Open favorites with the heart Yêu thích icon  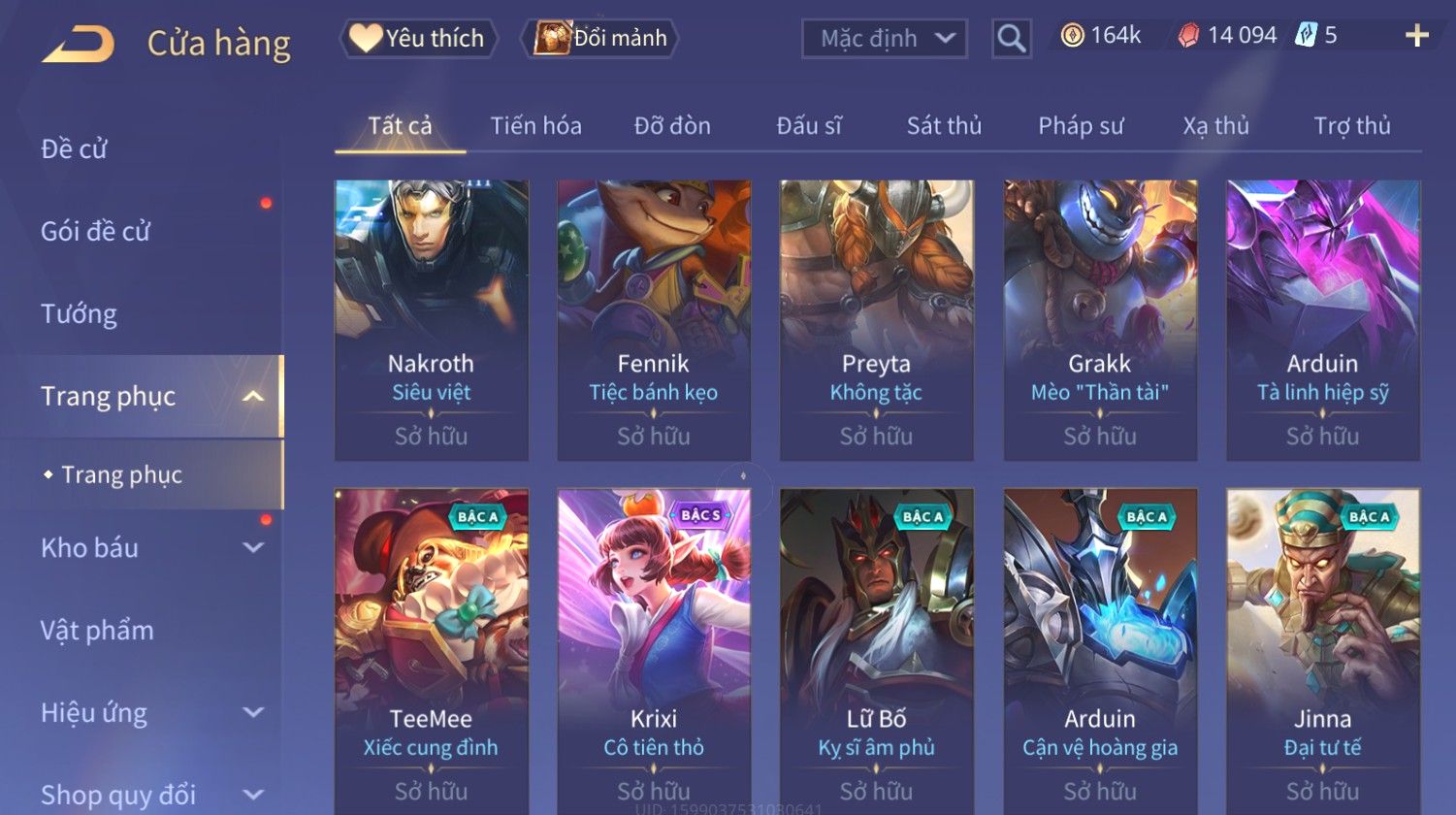366,38
